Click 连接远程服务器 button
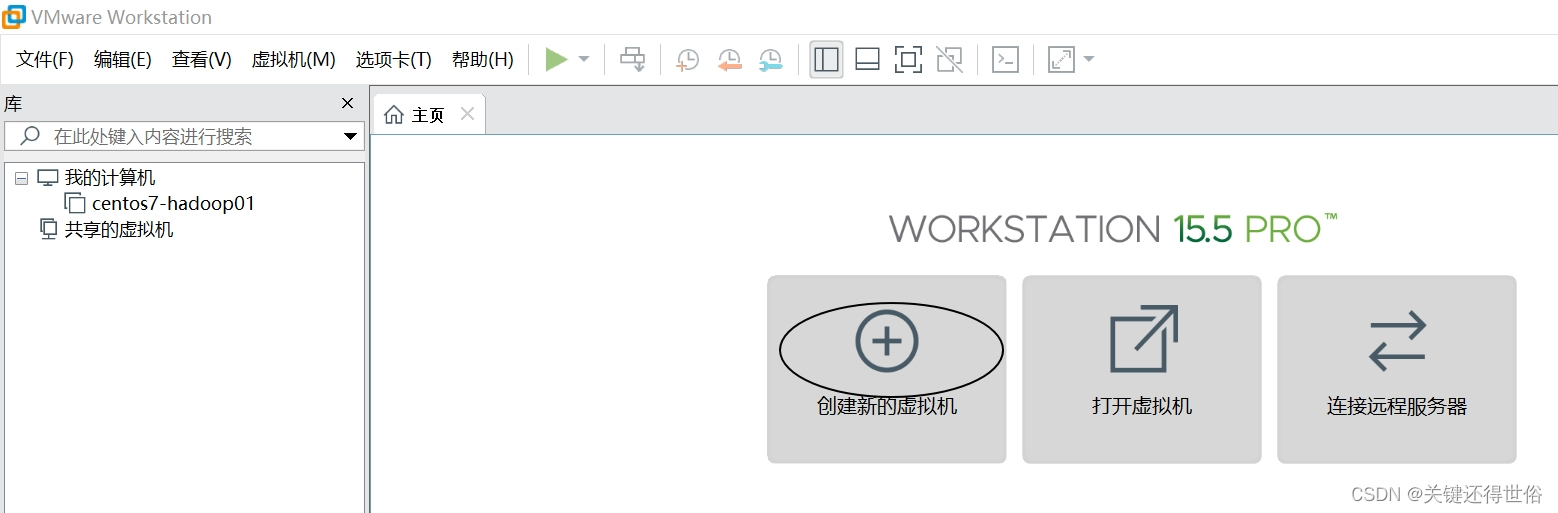 click(1397, 369)
